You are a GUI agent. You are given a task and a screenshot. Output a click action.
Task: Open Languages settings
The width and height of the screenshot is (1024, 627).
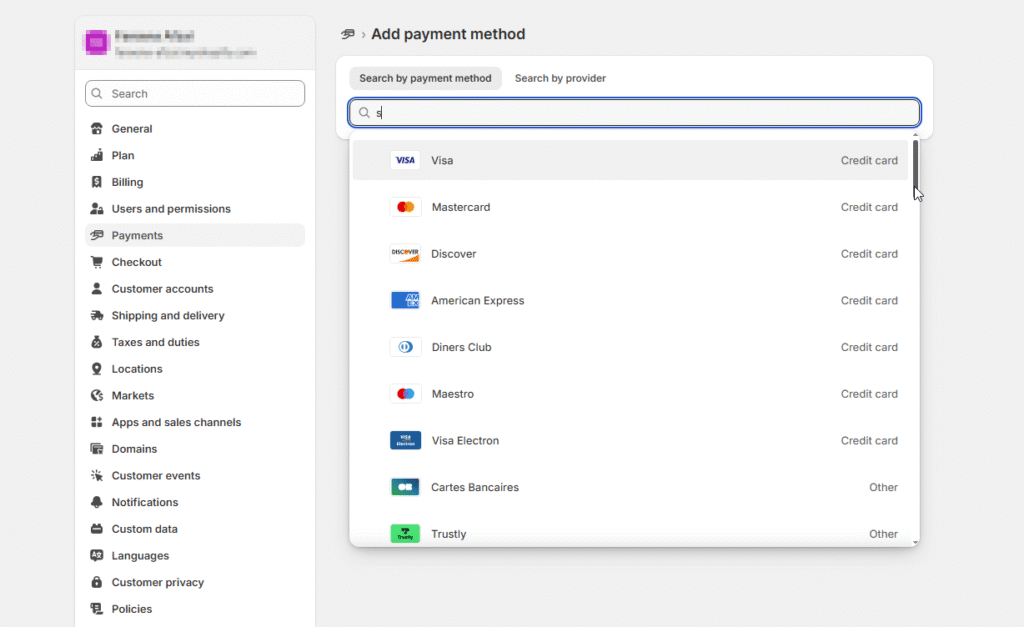click(x=195, y=556)
